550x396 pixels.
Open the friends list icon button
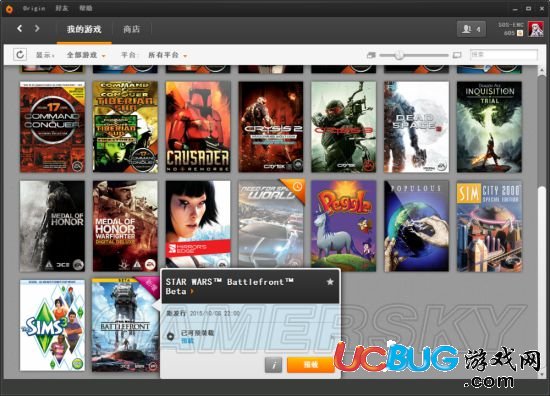pos(471,29)
